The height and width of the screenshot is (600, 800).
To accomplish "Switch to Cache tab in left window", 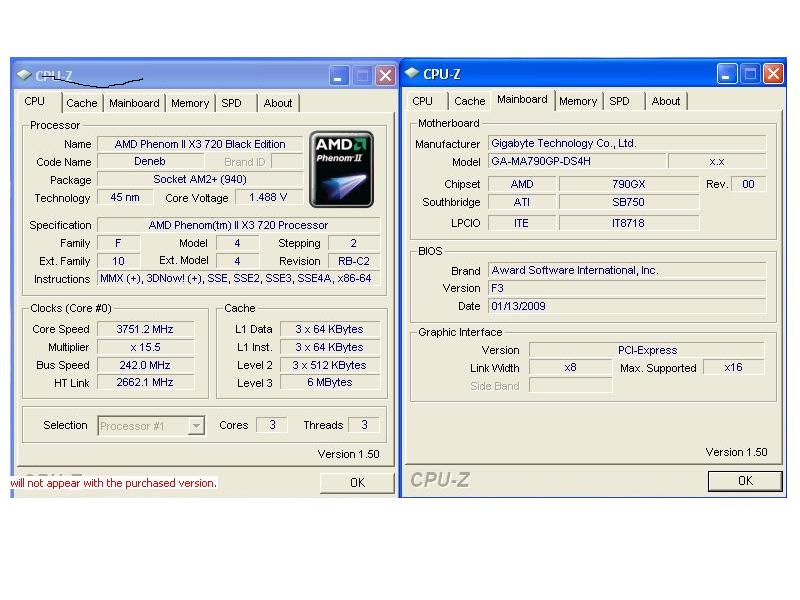I will (x=82, y=103).
